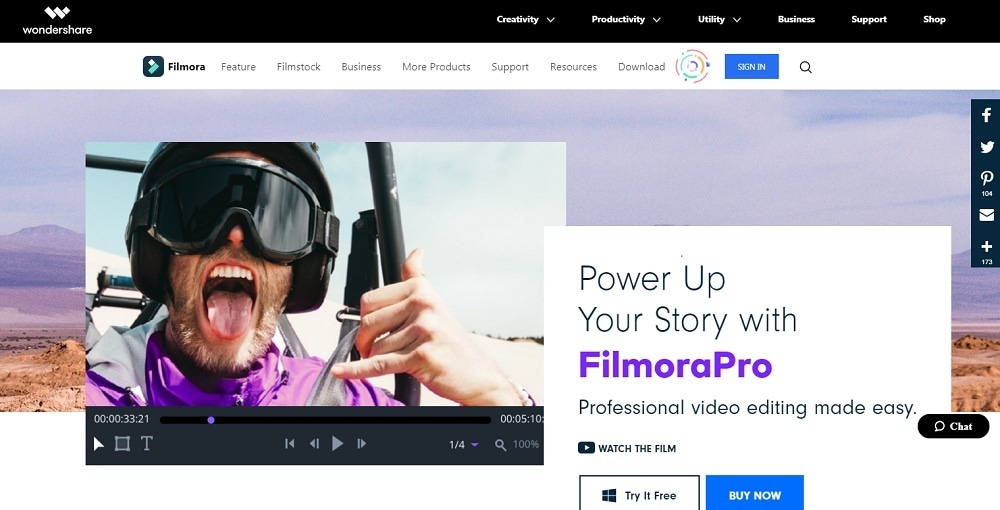Share on Facebook sidebar icon
Screen dimensions: 1000x510
[987, 115]
